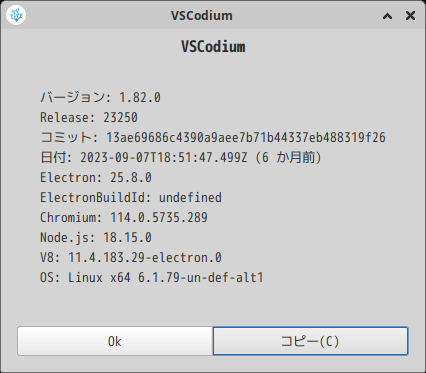Click the Node.js: 18.15.0 line
Viewport: 426px width, 373px height.
[x=96, y=237]
